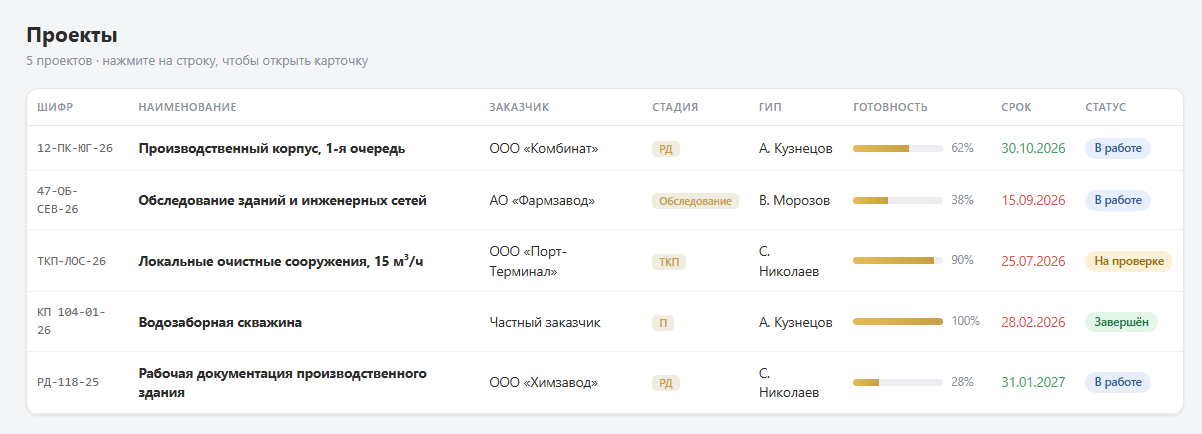
Task: Click А. Кузнецов in Водозаборная скважина row
Action: point(796,322)
